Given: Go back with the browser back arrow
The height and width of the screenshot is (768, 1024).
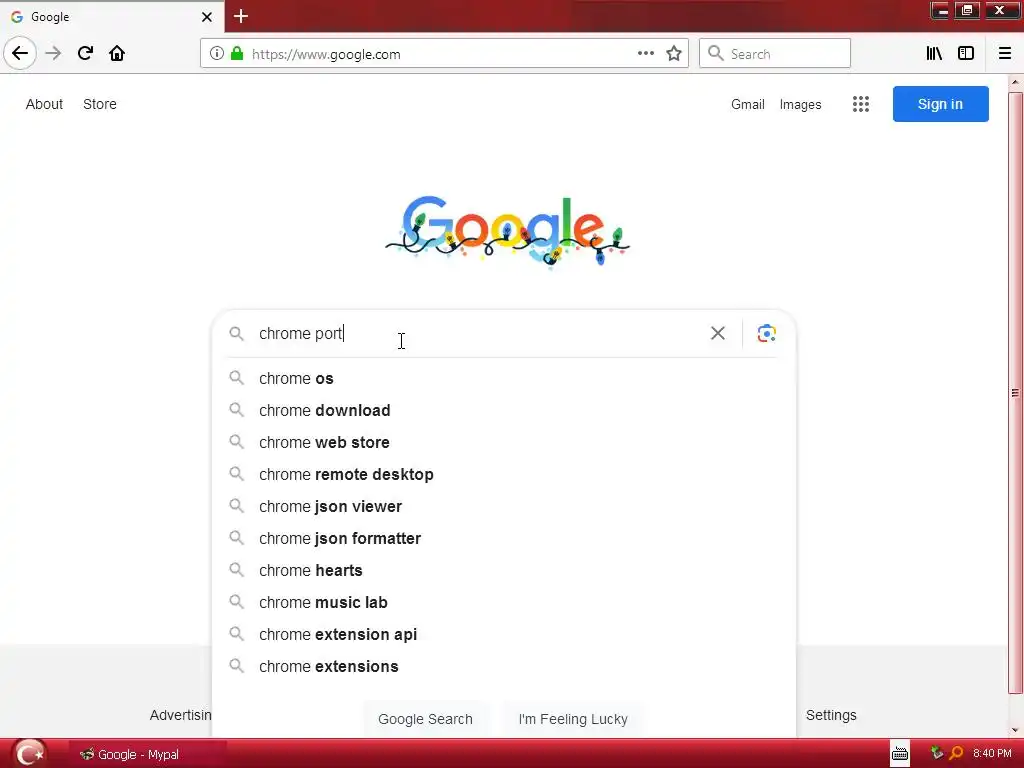Looking at the screenshot, I should [20, 53].
